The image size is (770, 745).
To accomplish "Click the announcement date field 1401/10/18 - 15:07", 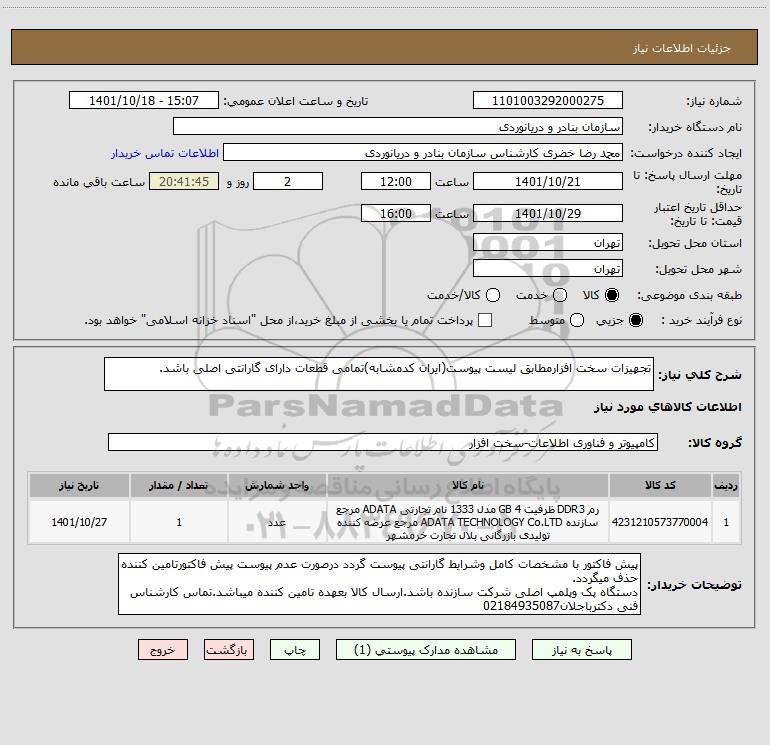I will [x=144, y=101].
